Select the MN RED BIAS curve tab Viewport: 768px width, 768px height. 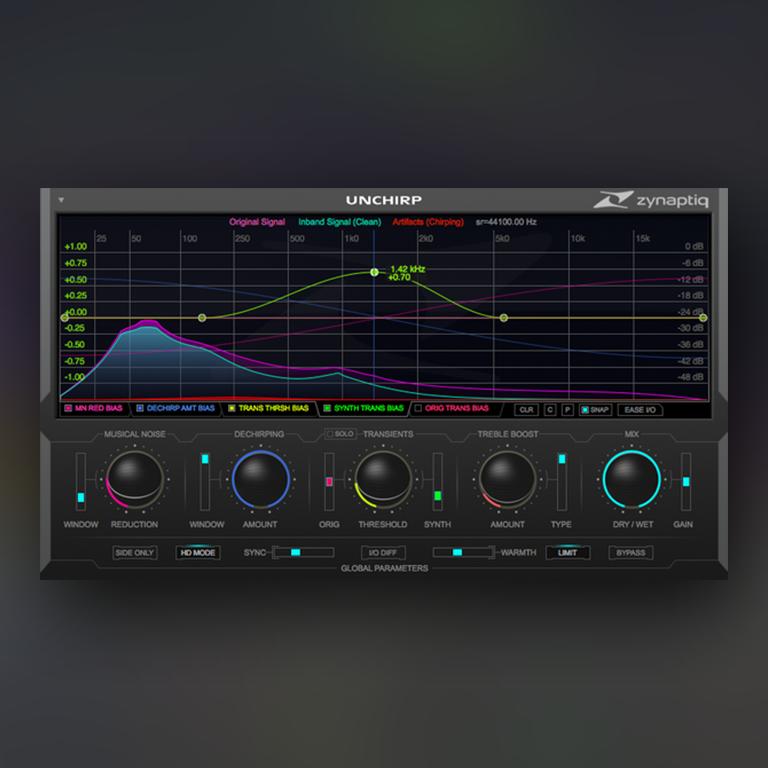[x=94, y=408]
